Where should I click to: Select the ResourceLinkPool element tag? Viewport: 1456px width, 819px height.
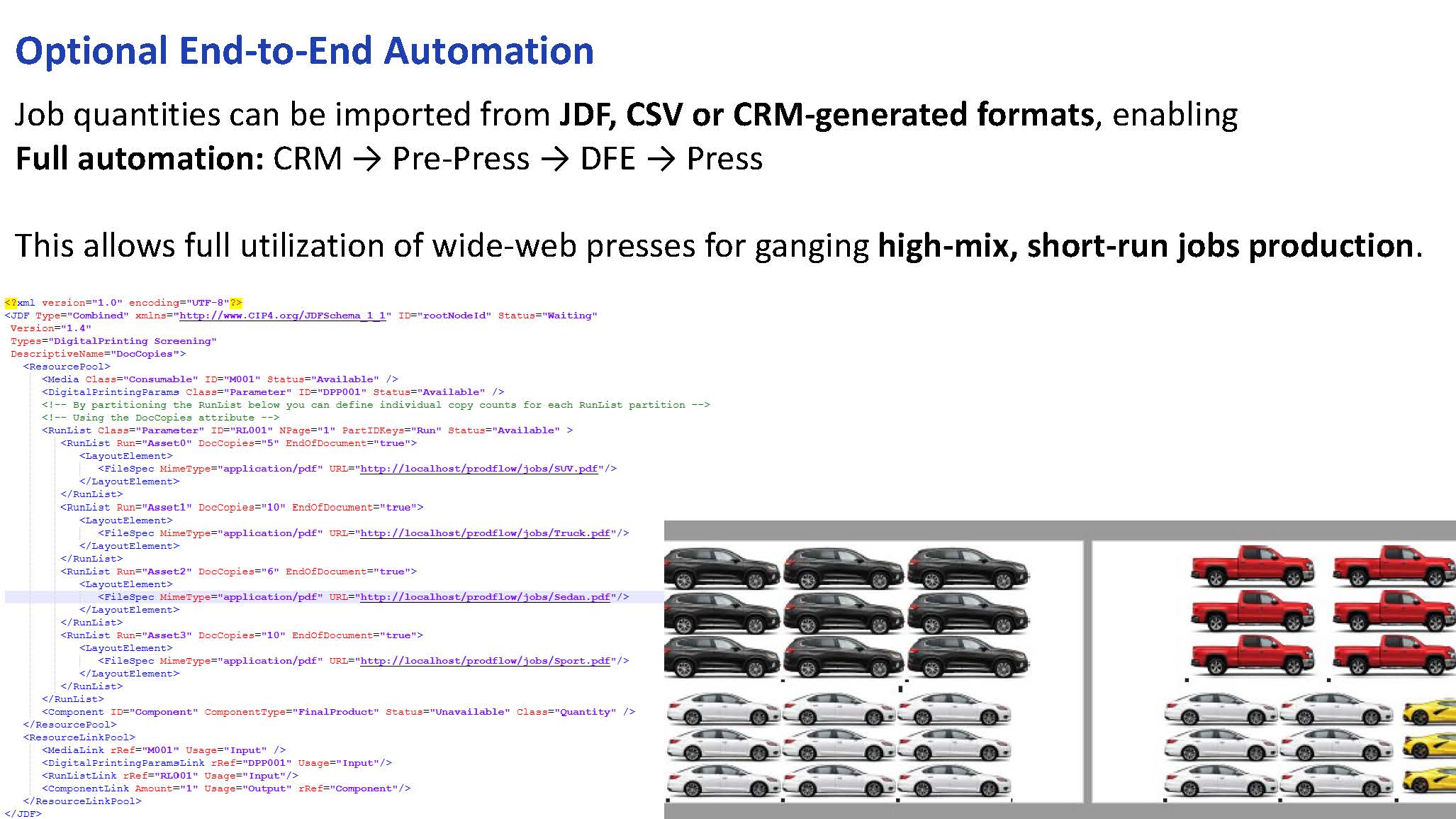tap(79, 737)
